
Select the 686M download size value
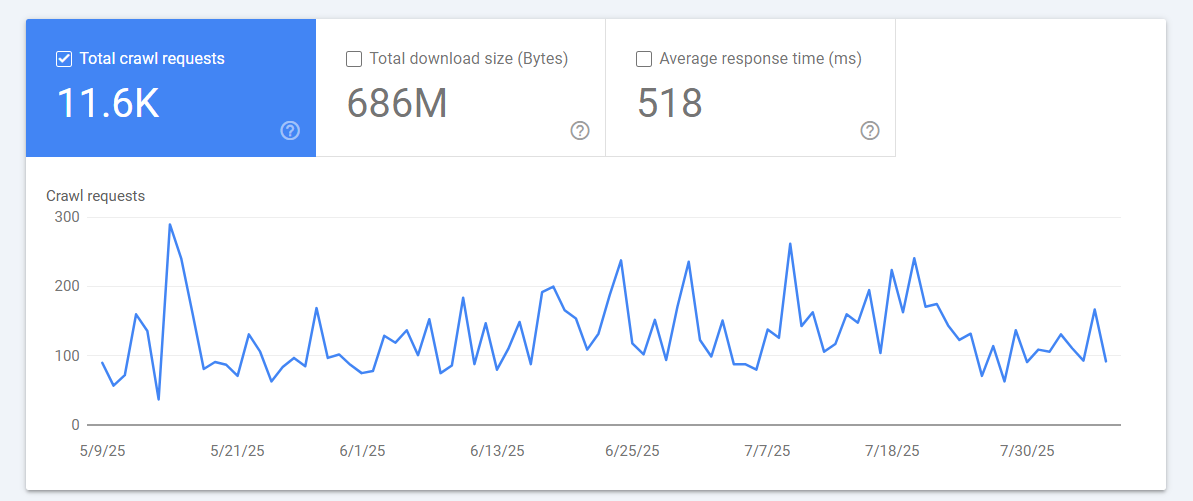click(396, 103)
